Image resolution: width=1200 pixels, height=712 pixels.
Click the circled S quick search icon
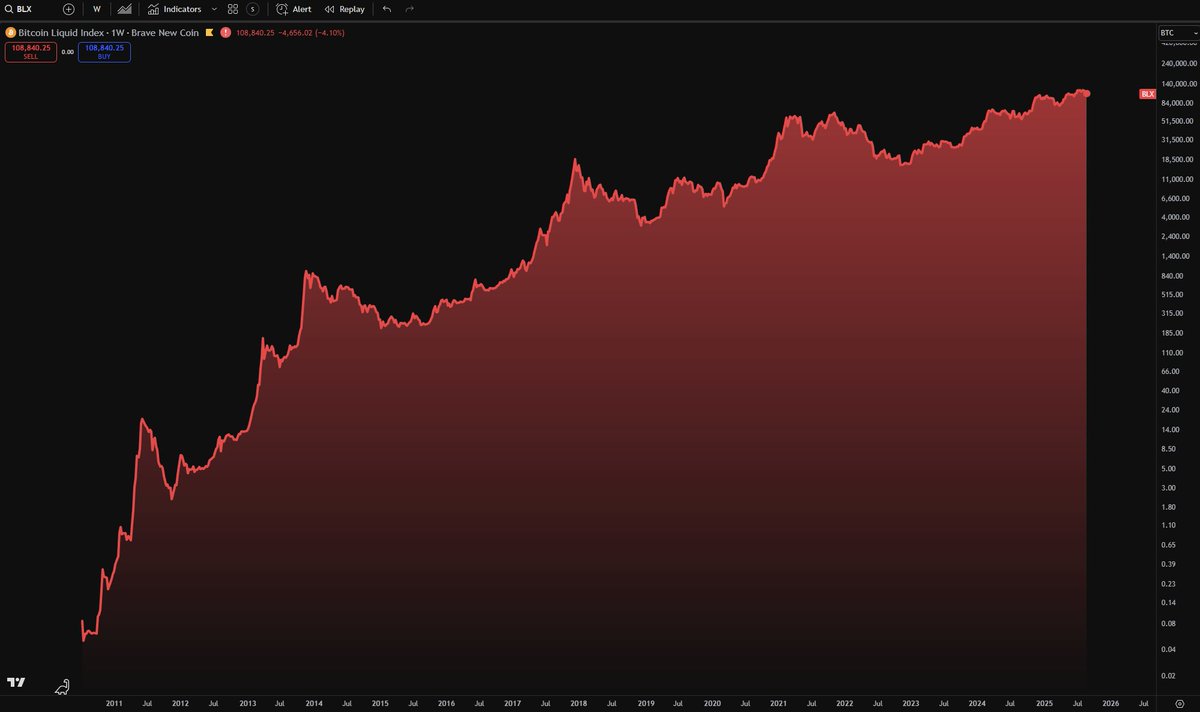click(x=253, y=9)
